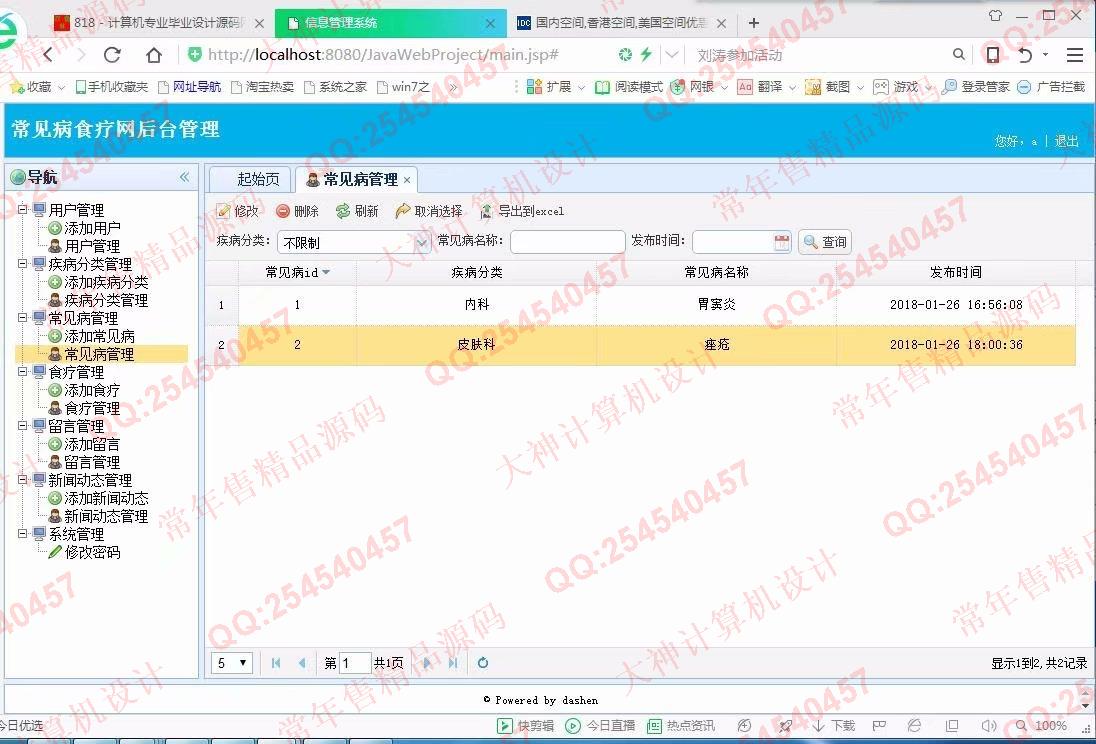Collapse the 留言管理 tree node
Image resolution: width=1096 pixels, height=744 pixels.
tap(23, 425)
